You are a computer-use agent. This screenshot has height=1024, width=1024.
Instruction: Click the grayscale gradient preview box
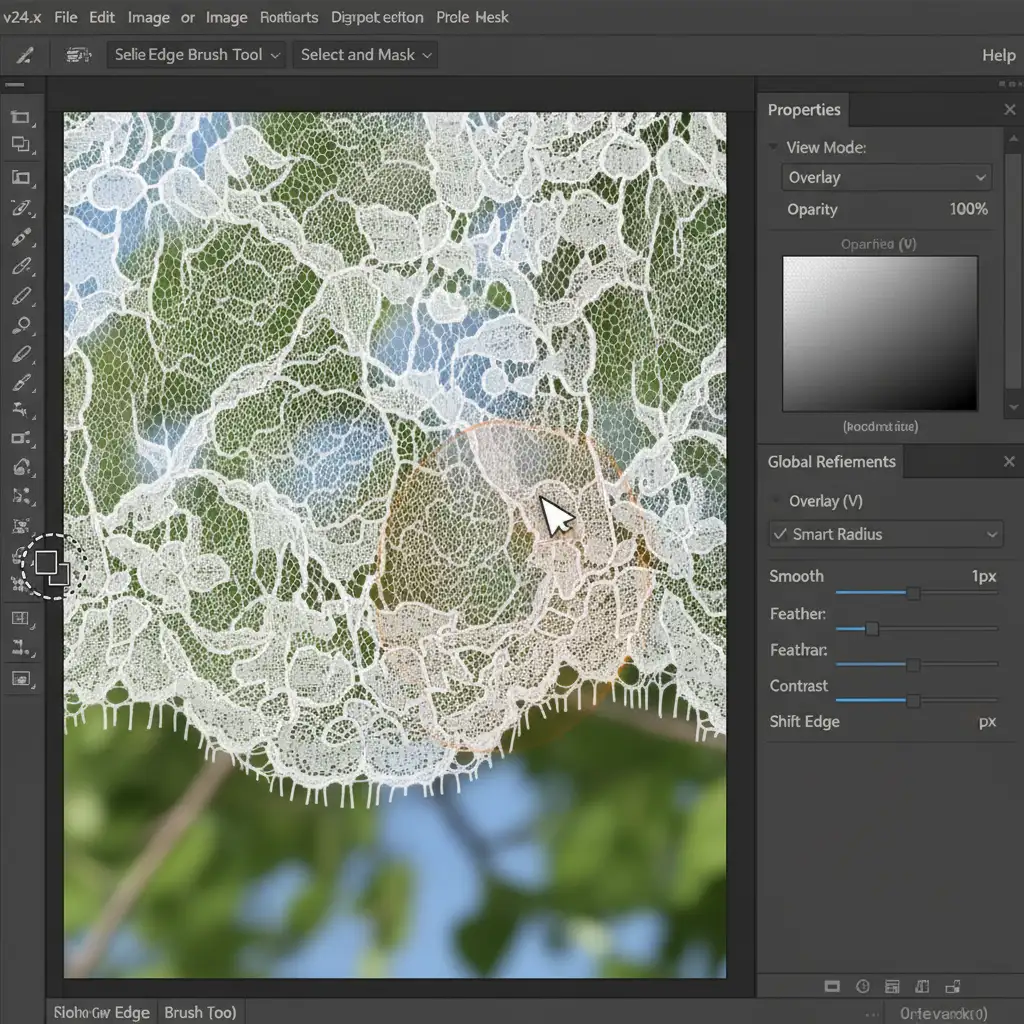[x=880, y=333]
